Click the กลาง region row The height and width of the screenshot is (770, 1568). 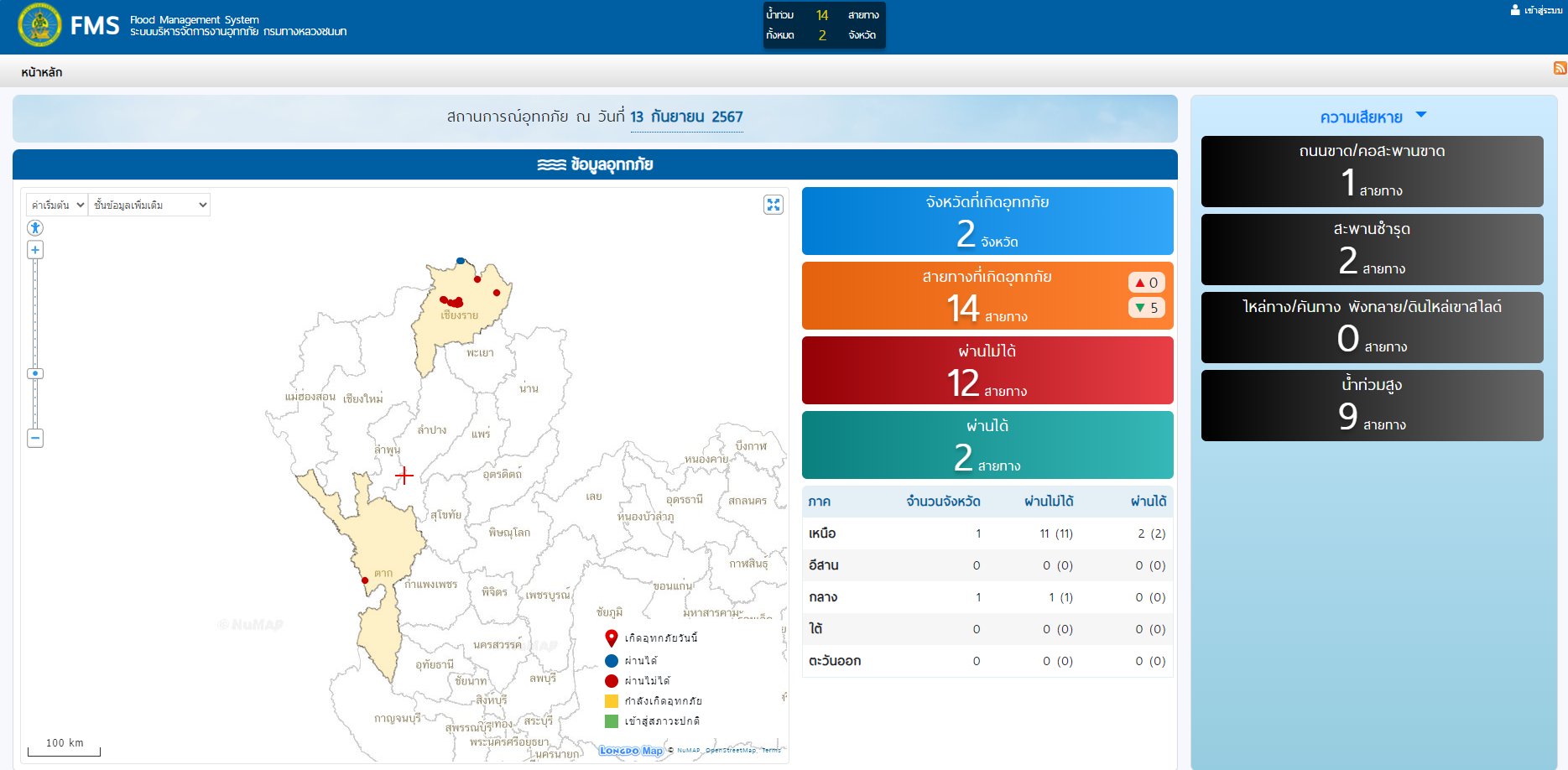click(987, 597)
